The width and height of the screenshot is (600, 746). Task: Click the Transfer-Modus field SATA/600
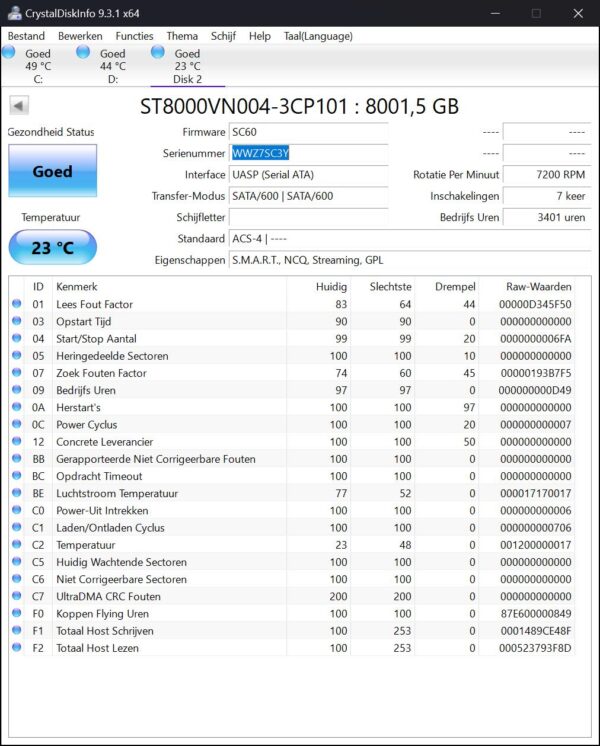tap(308, 196)
